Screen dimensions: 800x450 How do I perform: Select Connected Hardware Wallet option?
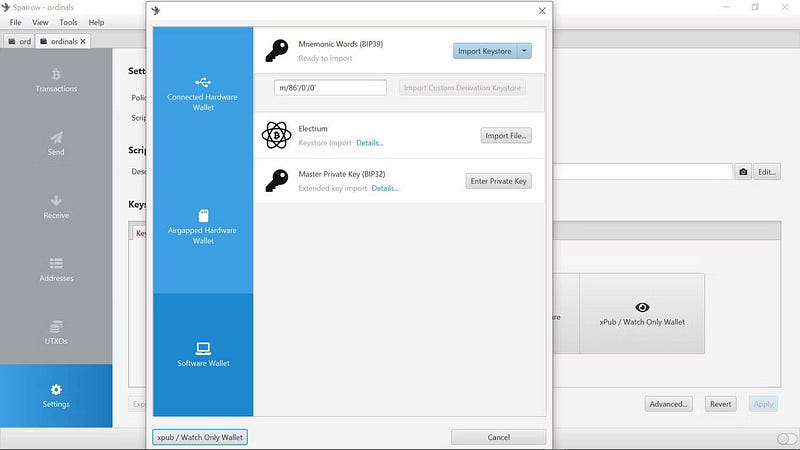[x=203, y=94]
